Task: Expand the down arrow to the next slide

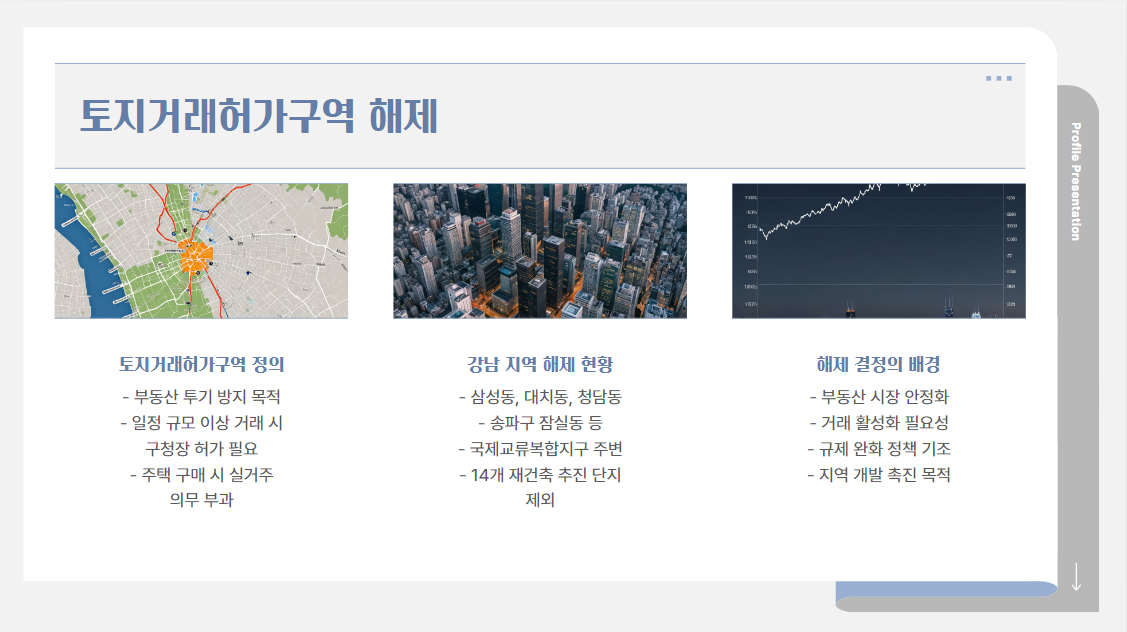Action: pyautogui.click(x=1078, y=576)
